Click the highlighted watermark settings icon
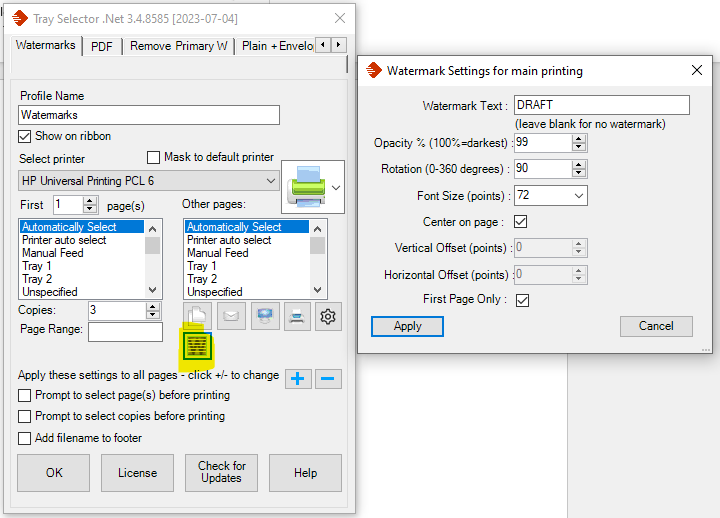Screen dimensions: 720x518 pos(197,347)
